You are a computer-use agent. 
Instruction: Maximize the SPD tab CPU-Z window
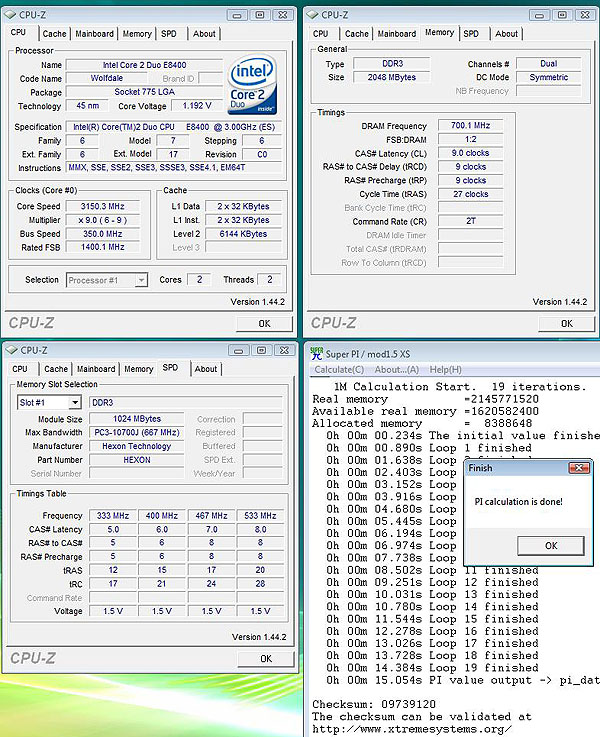[262, 350]
